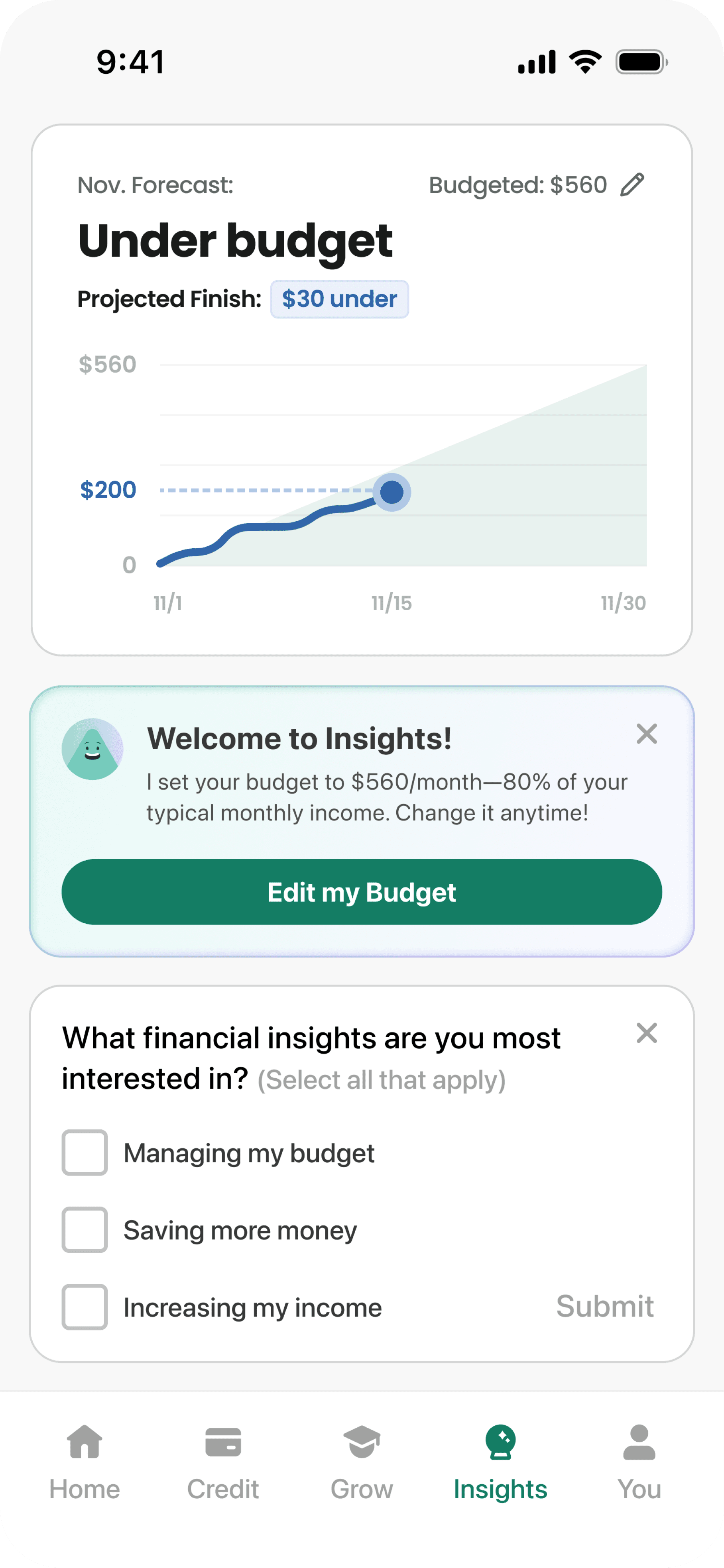Check the Saving more money box
This screenshot has height=1568, width=724.
point(85,1230)
